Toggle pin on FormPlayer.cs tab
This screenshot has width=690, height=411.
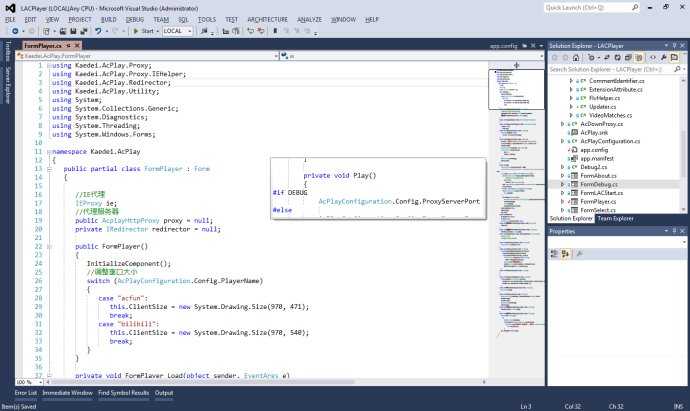click(69, 45)
